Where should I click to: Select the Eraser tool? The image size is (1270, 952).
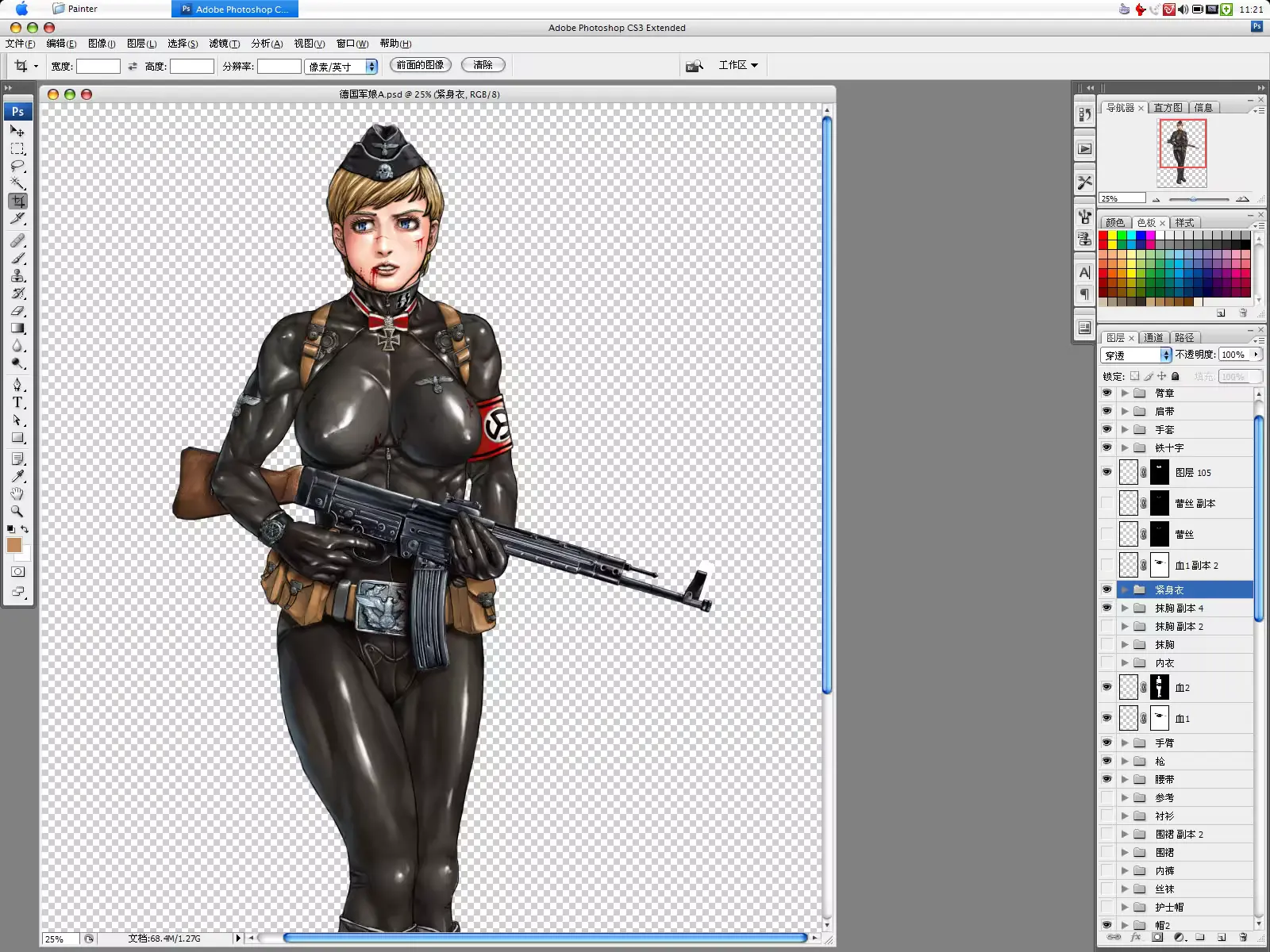pos(17,310)
